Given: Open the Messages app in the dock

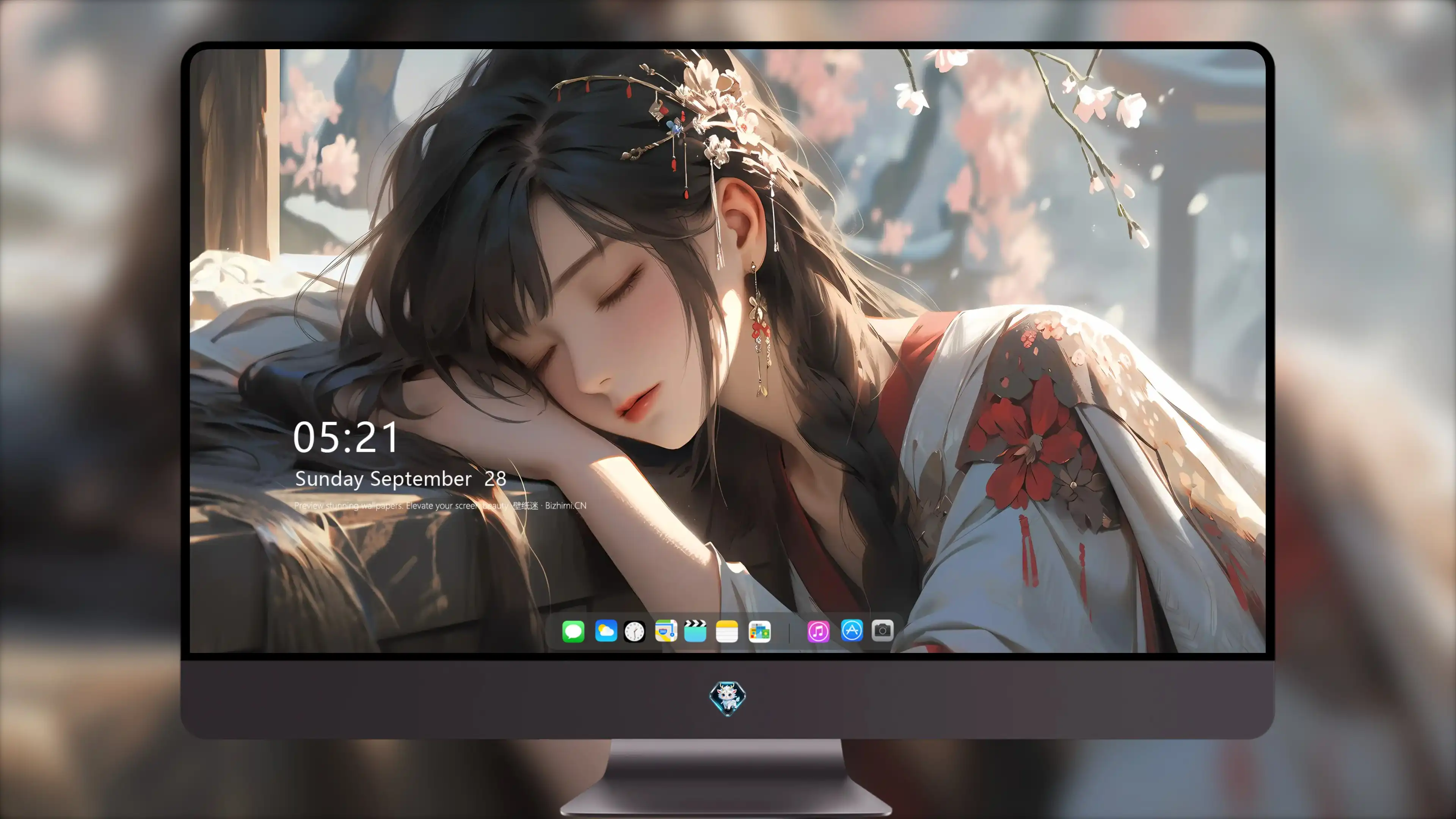Looking at the screenshot, I should point(573,631).
